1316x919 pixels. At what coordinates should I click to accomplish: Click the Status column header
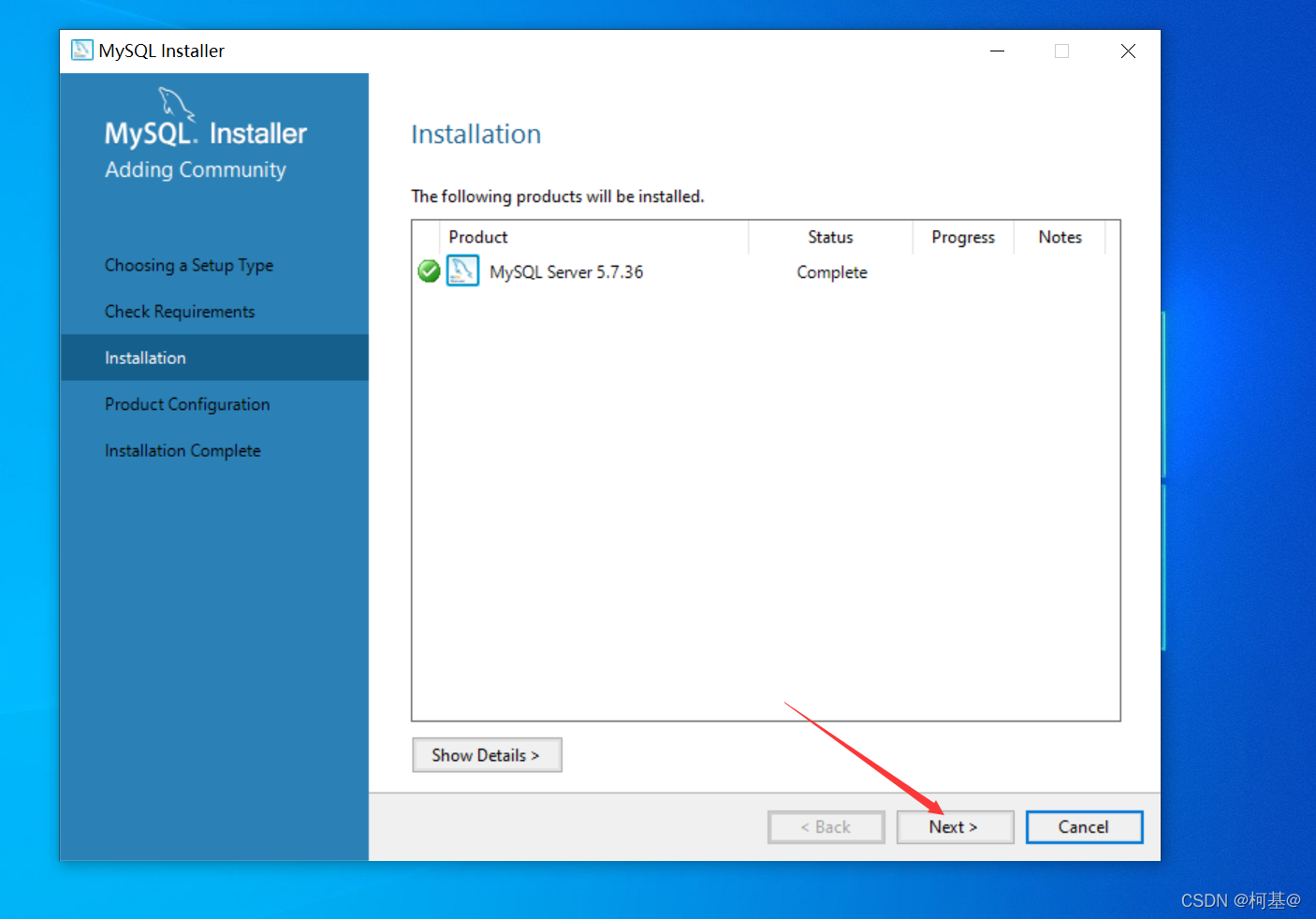[830, 238]
